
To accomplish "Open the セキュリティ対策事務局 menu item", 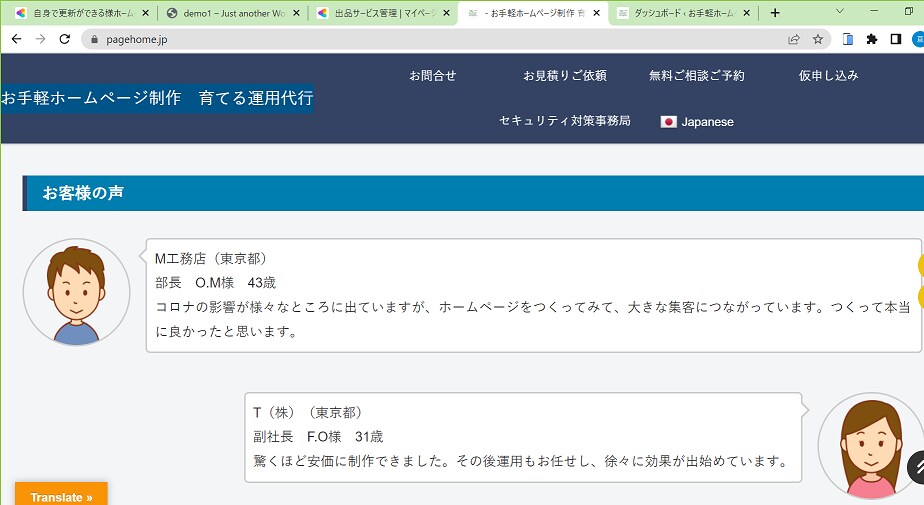I will point(565,121).
